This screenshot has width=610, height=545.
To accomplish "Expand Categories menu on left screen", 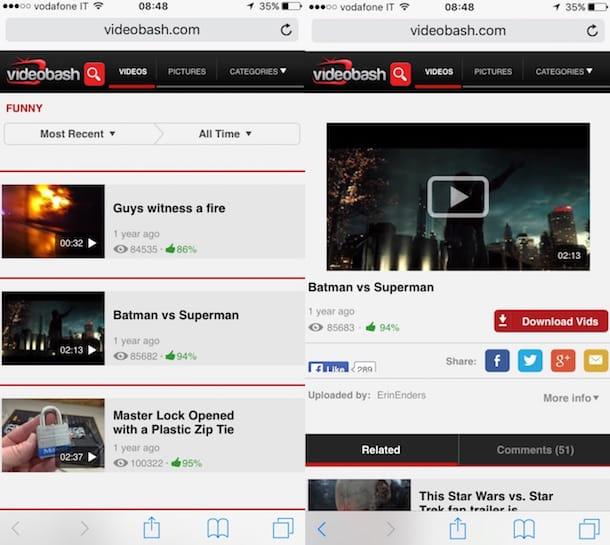I will click(258, 72).
